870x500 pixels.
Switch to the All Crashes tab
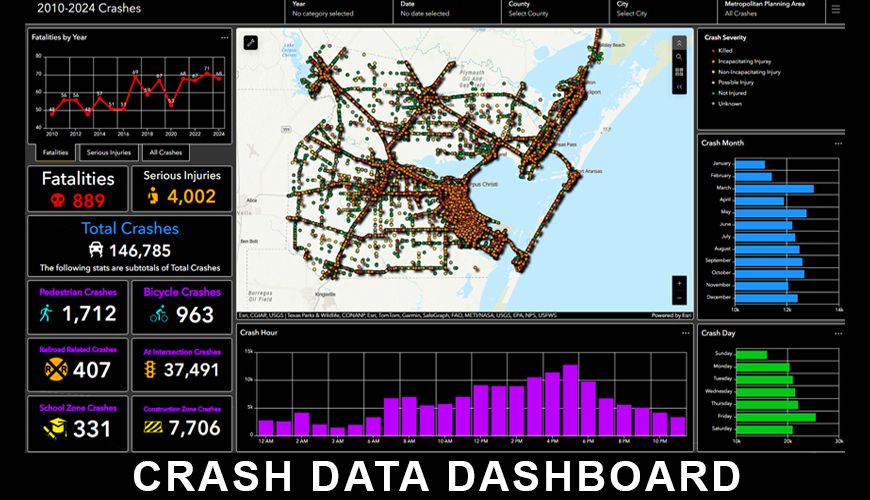point(165,153)
